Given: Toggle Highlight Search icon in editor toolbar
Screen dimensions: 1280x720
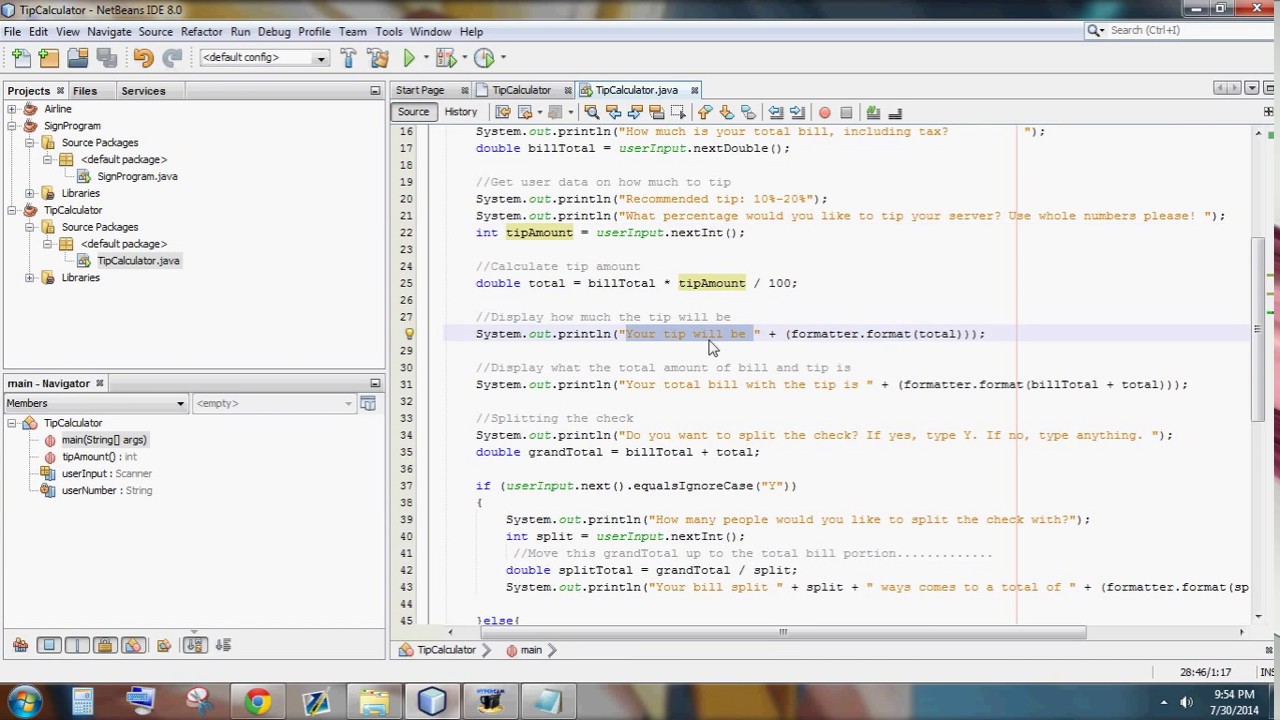Looking at the screenshot, I should point(657,112).
